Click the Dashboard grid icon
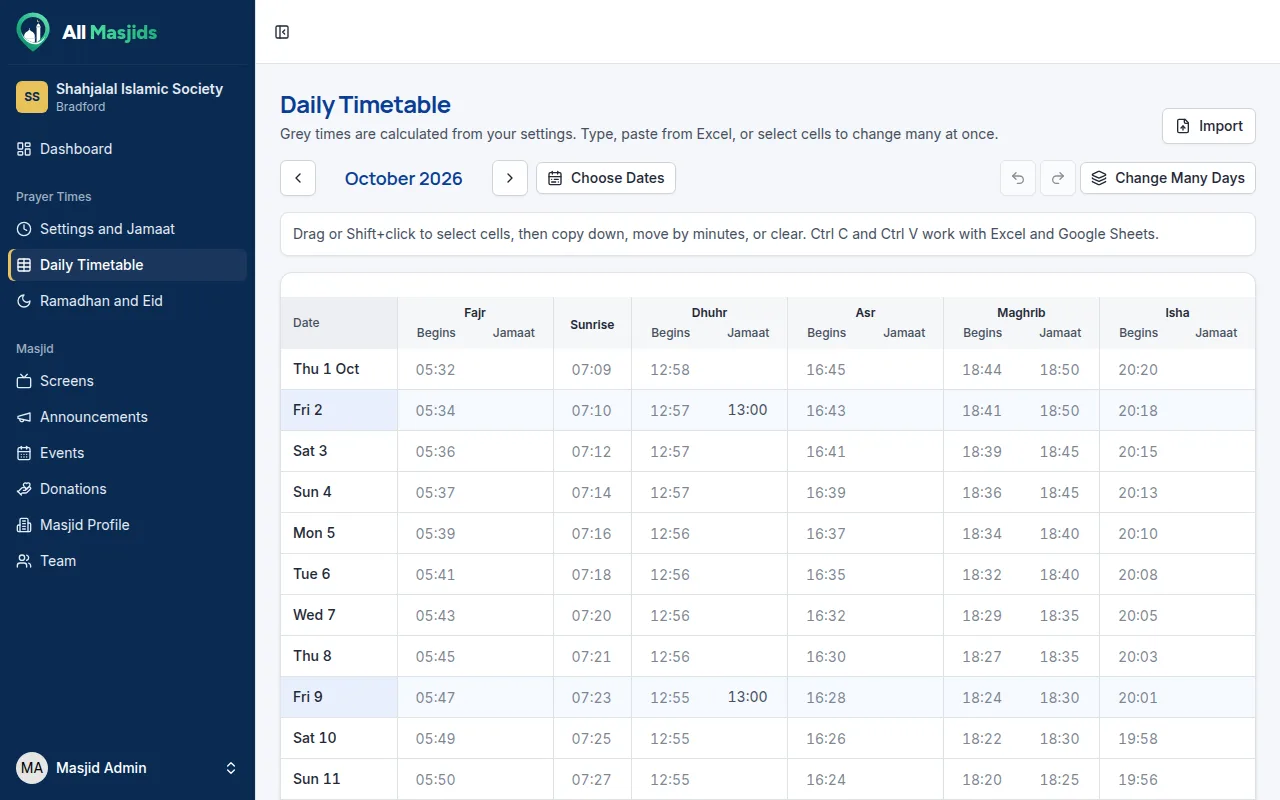This screenshot has width=1280, height=800. tap(24, 149)
